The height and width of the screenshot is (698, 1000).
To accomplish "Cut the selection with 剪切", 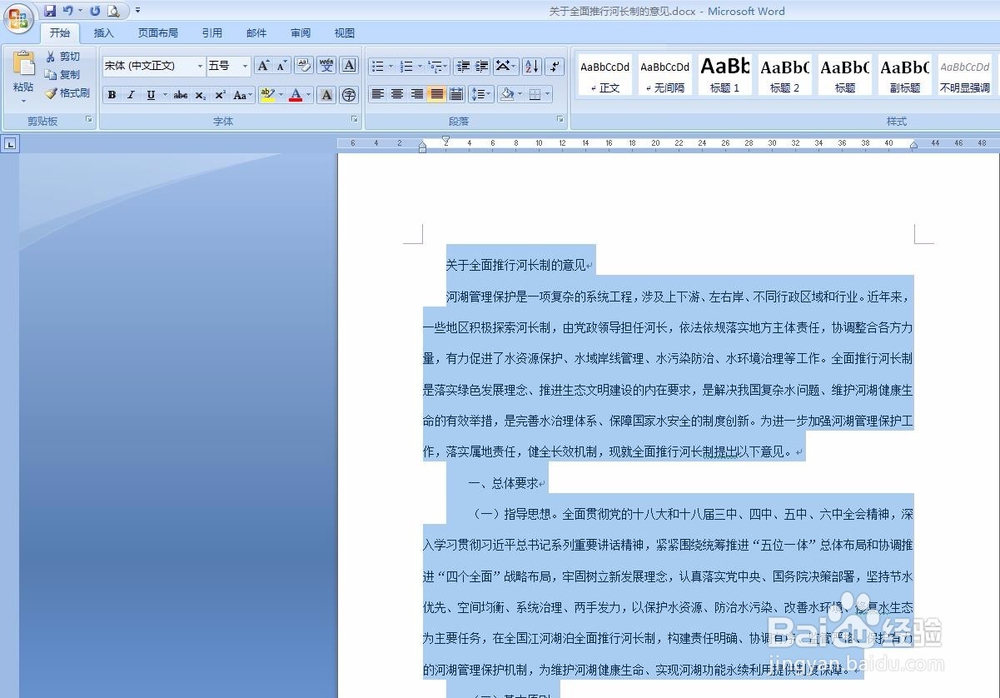I will [63, 56].
